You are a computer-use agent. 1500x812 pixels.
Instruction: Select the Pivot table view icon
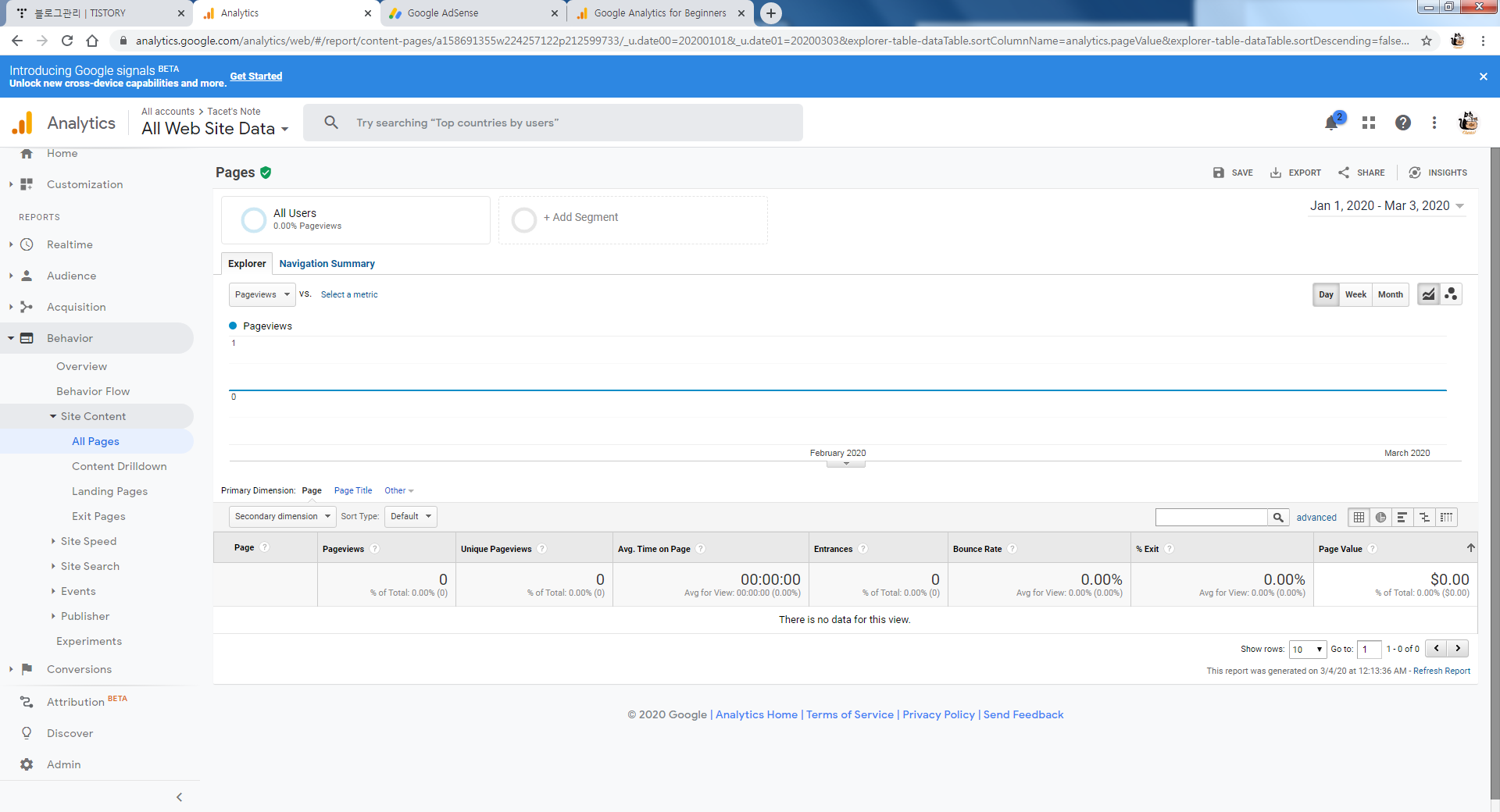pyautogui.click(x=1447, y=517)
